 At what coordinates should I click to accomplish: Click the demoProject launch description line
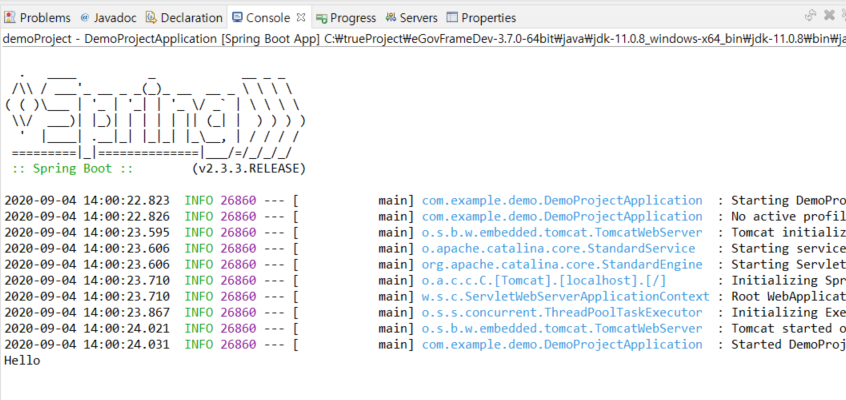click(423, 39)
